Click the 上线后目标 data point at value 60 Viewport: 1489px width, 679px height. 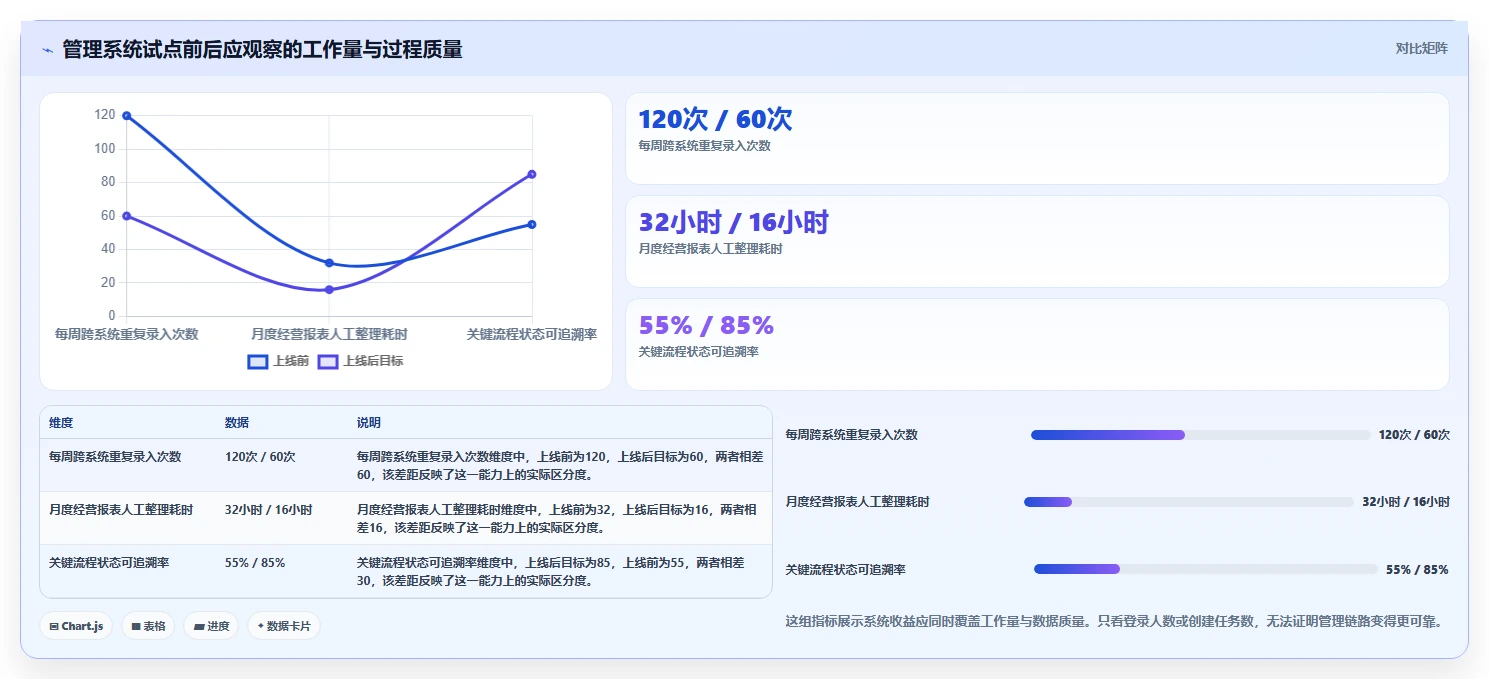[x=127, y=216]
